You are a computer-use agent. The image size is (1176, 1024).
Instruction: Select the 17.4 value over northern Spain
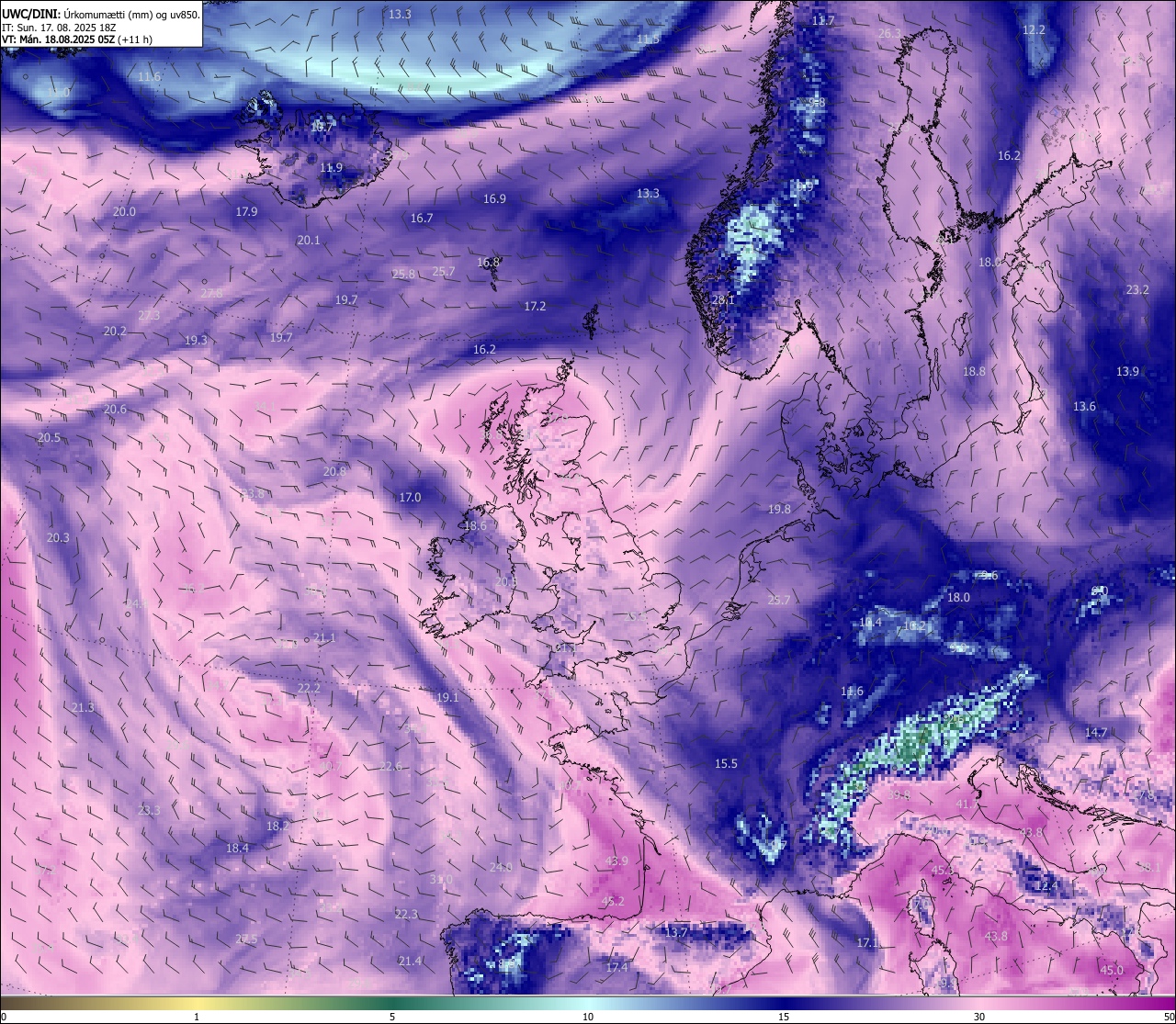[616, 967]
